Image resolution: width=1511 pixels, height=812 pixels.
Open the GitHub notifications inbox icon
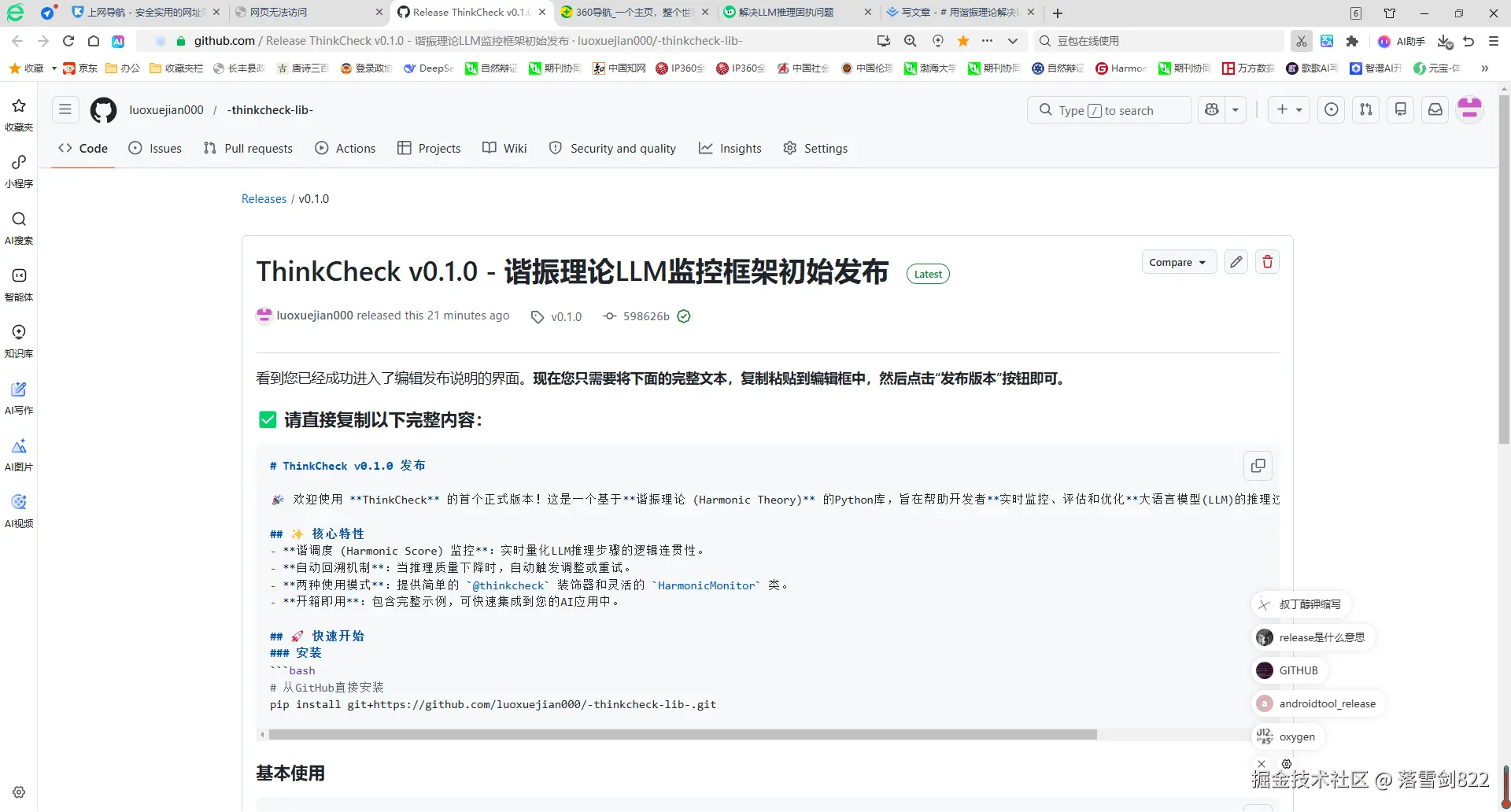tap(1435, 109)
